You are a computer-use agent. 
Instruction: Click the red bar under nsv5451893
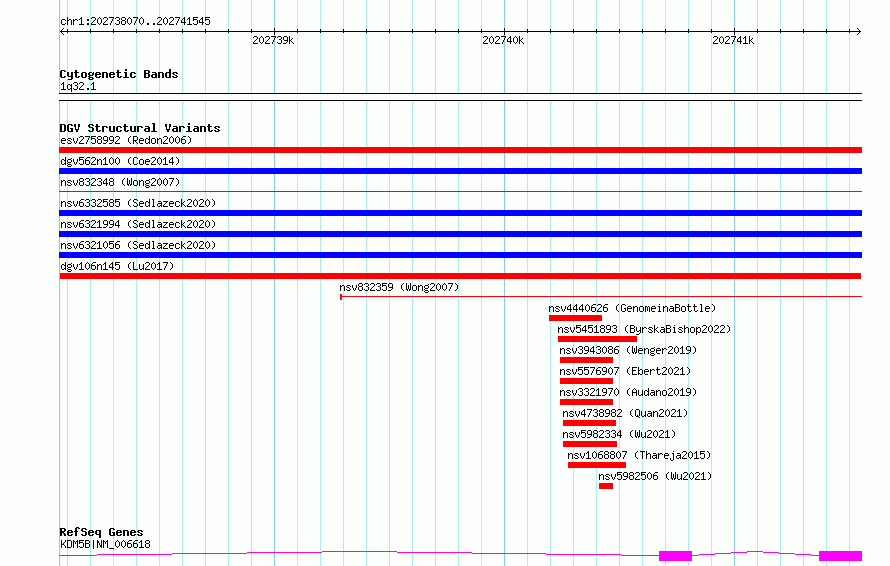click(597, 339)
